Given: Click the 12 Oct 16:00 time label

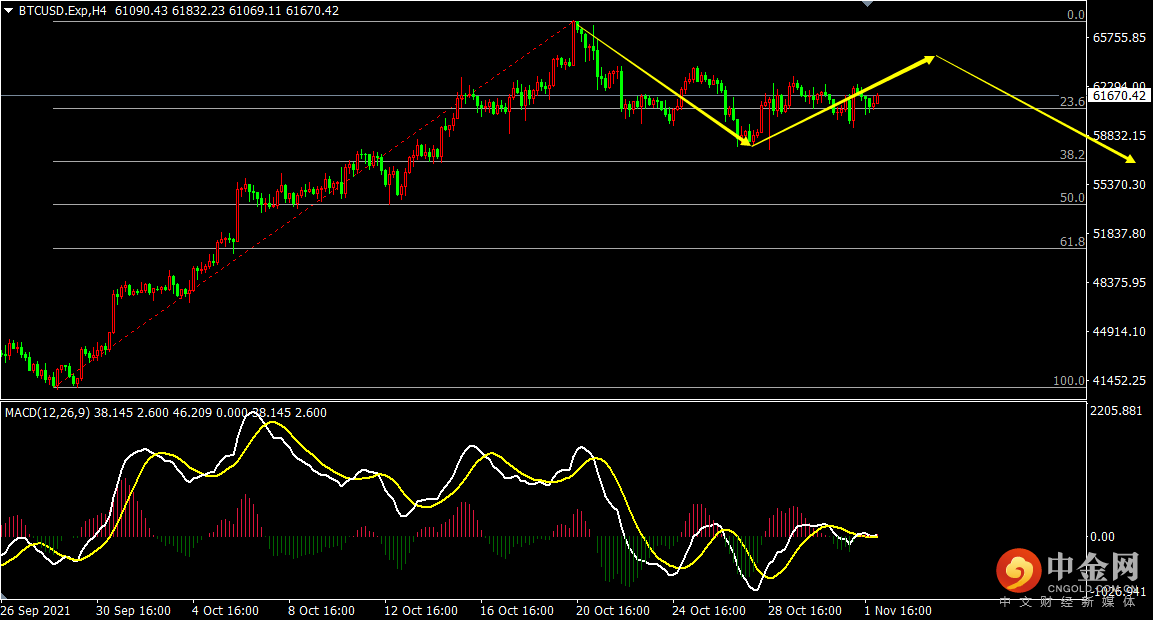Looking at the screenshot, I should click(x=421, y=610).
